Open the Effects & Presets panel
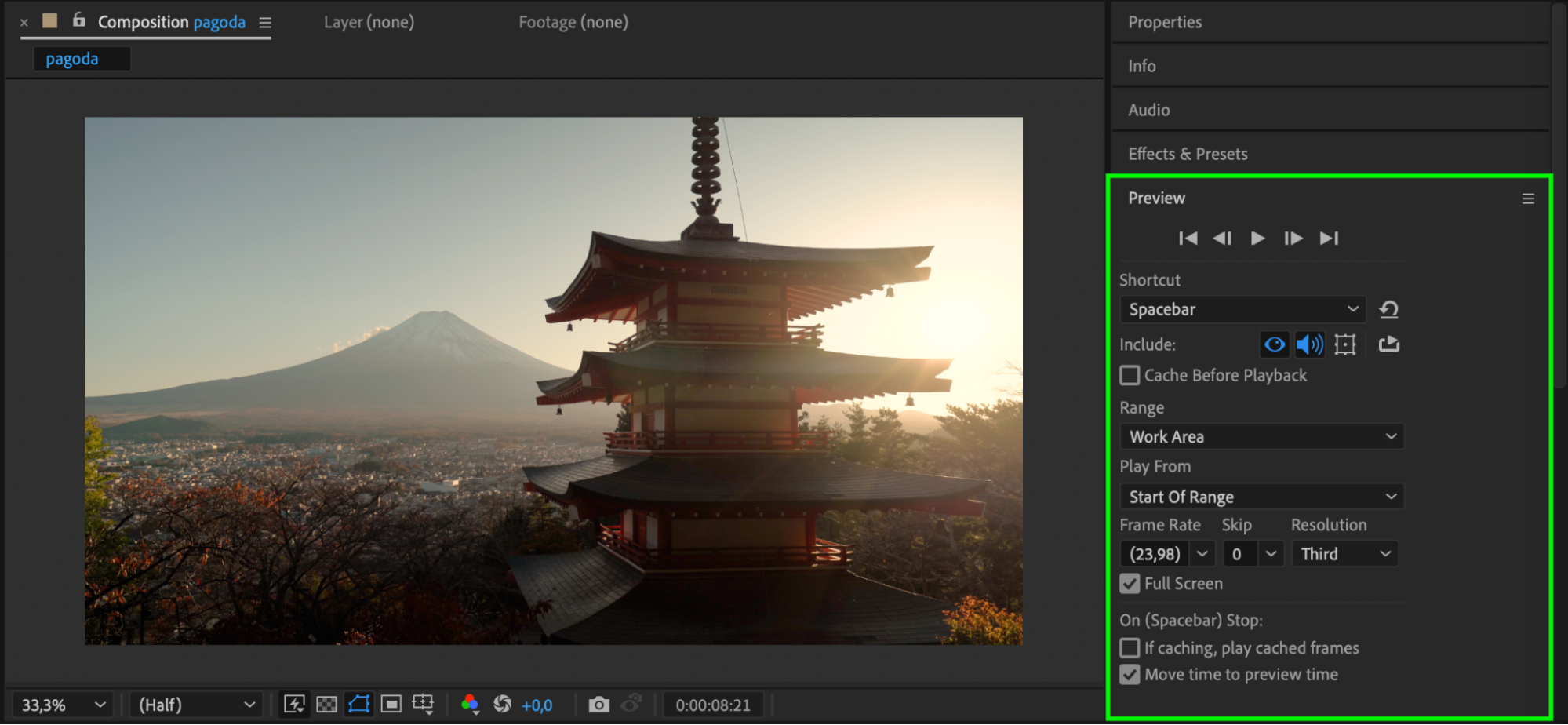Image resolution: width=1568 pixels, height=725 pixels. pos(1188,154)
